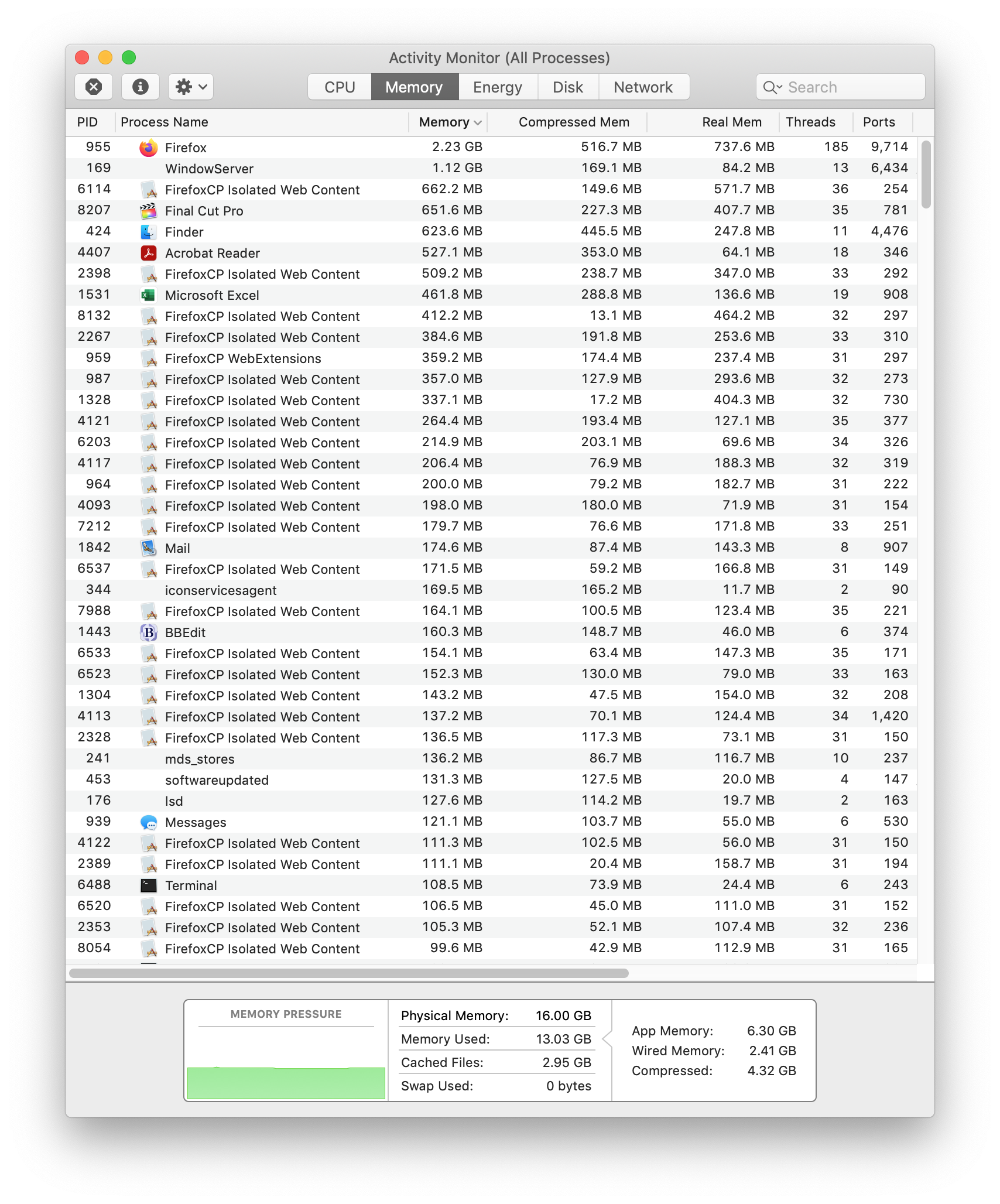The width and height of the screenshot is (1000, 1204).
Task: Select the softwareupdated process
Action: pyautogui.click(x=491, y=780)
